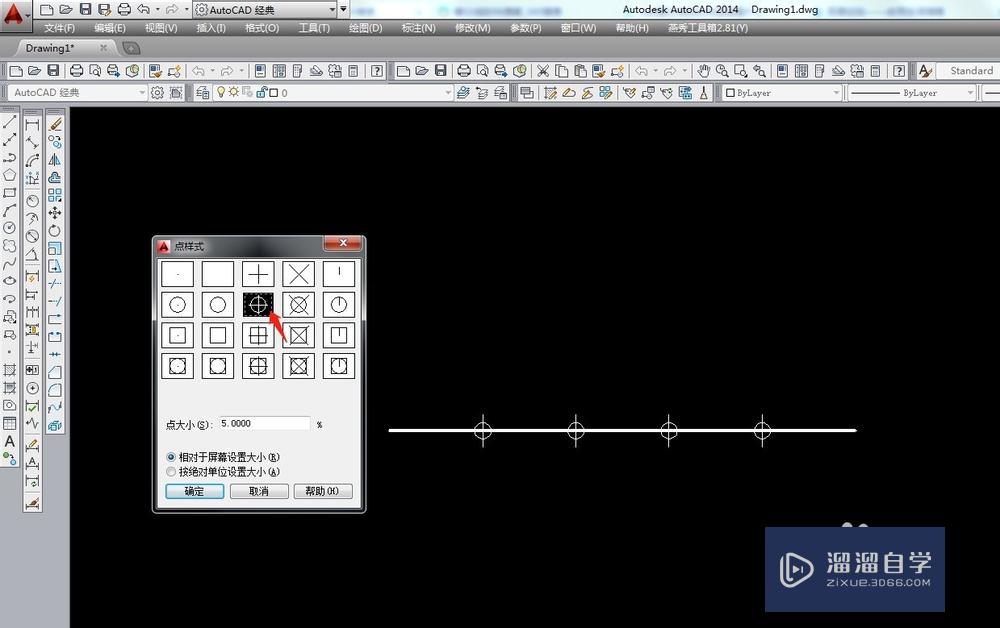Open the 标注(N) menu
The width and height of the screenshot is (1000, 628).
[x=418, y=28]
